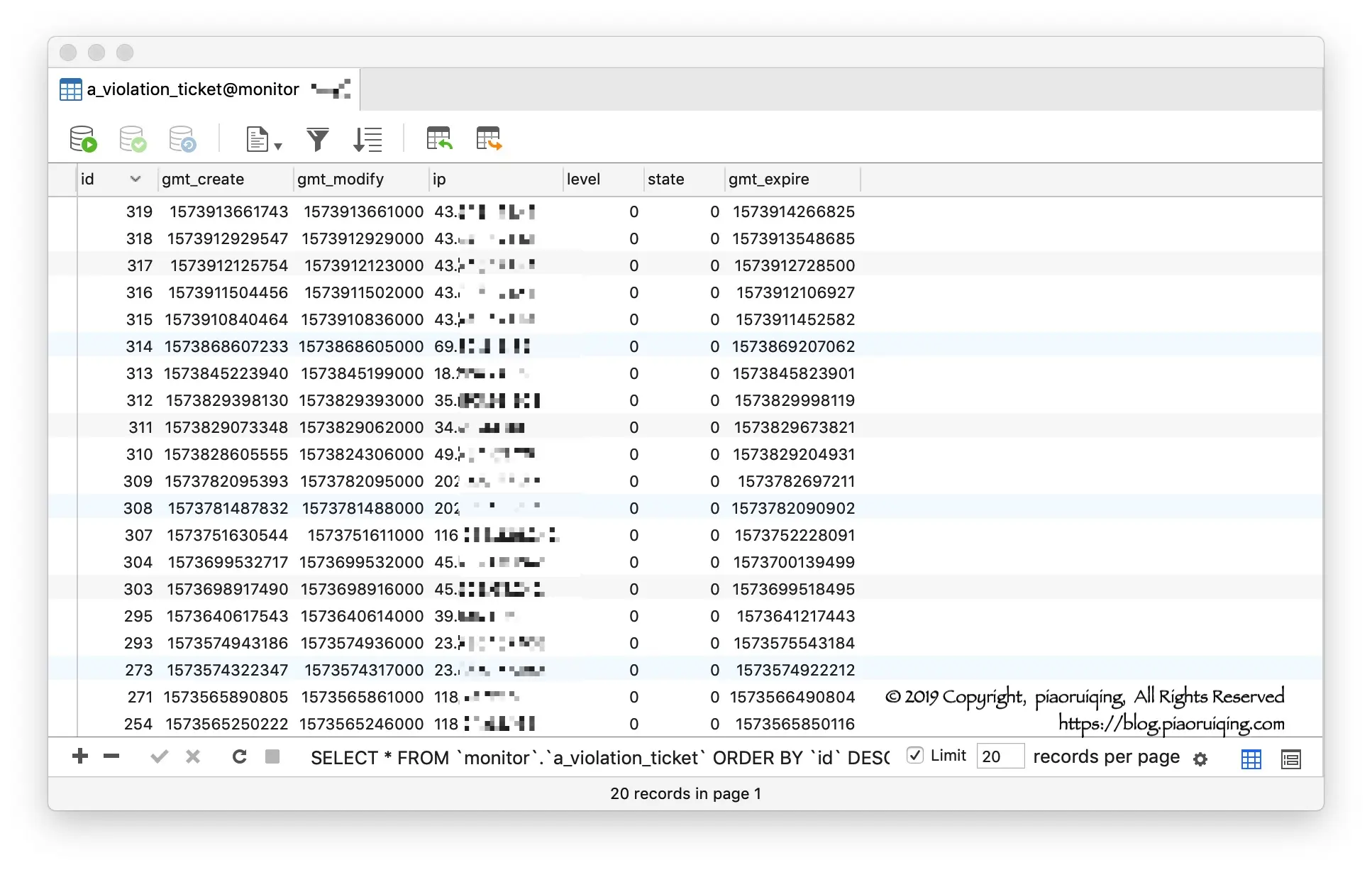The width and height of the screenshot is (1372, 870).
Task: Click the Import table data icon
Action: coord(439,138)
